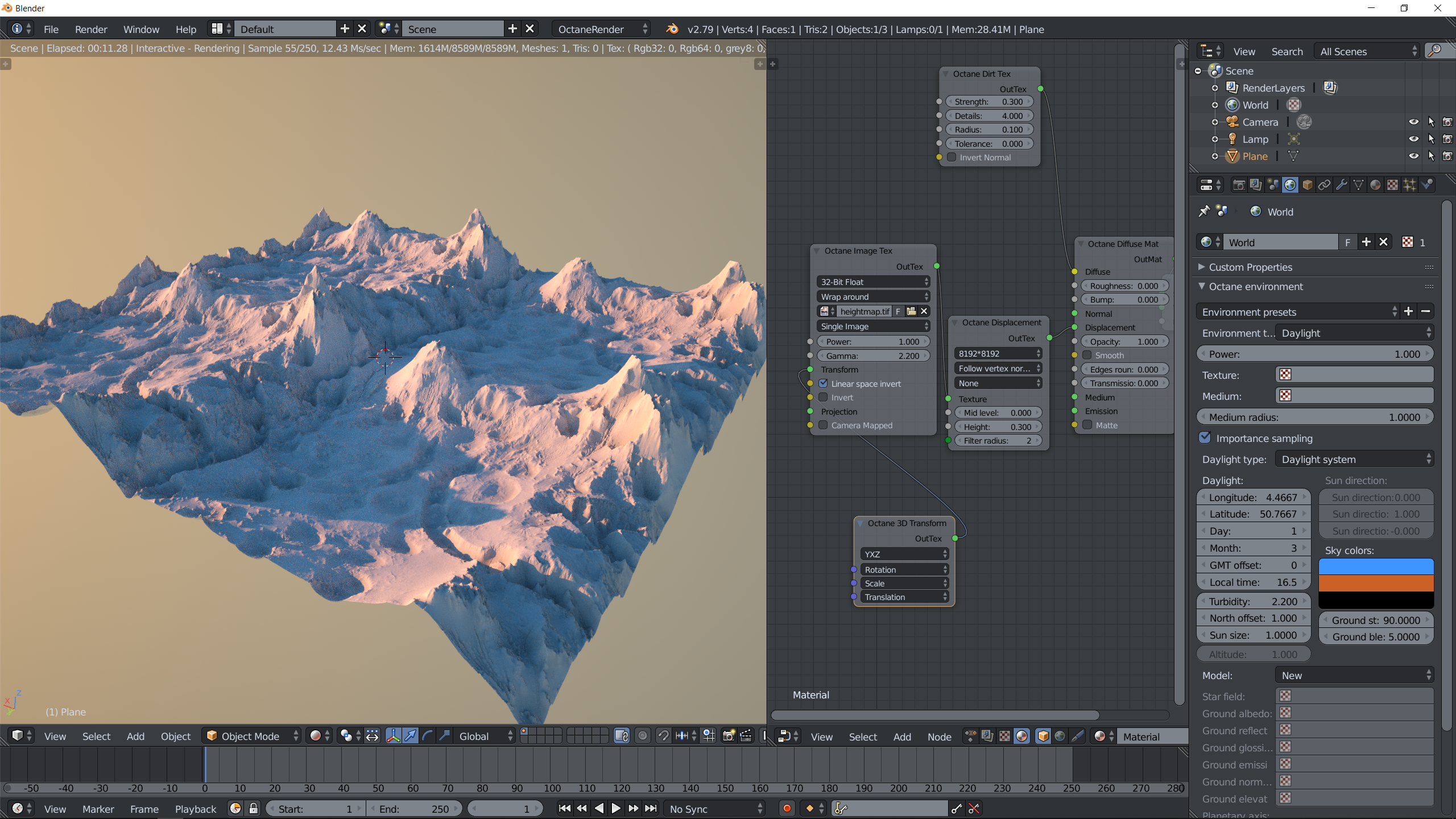Screen dimensions: 1456x819
Task: Open the Modifiers wrench properties tab
Action: click(x=1341, y=185)
